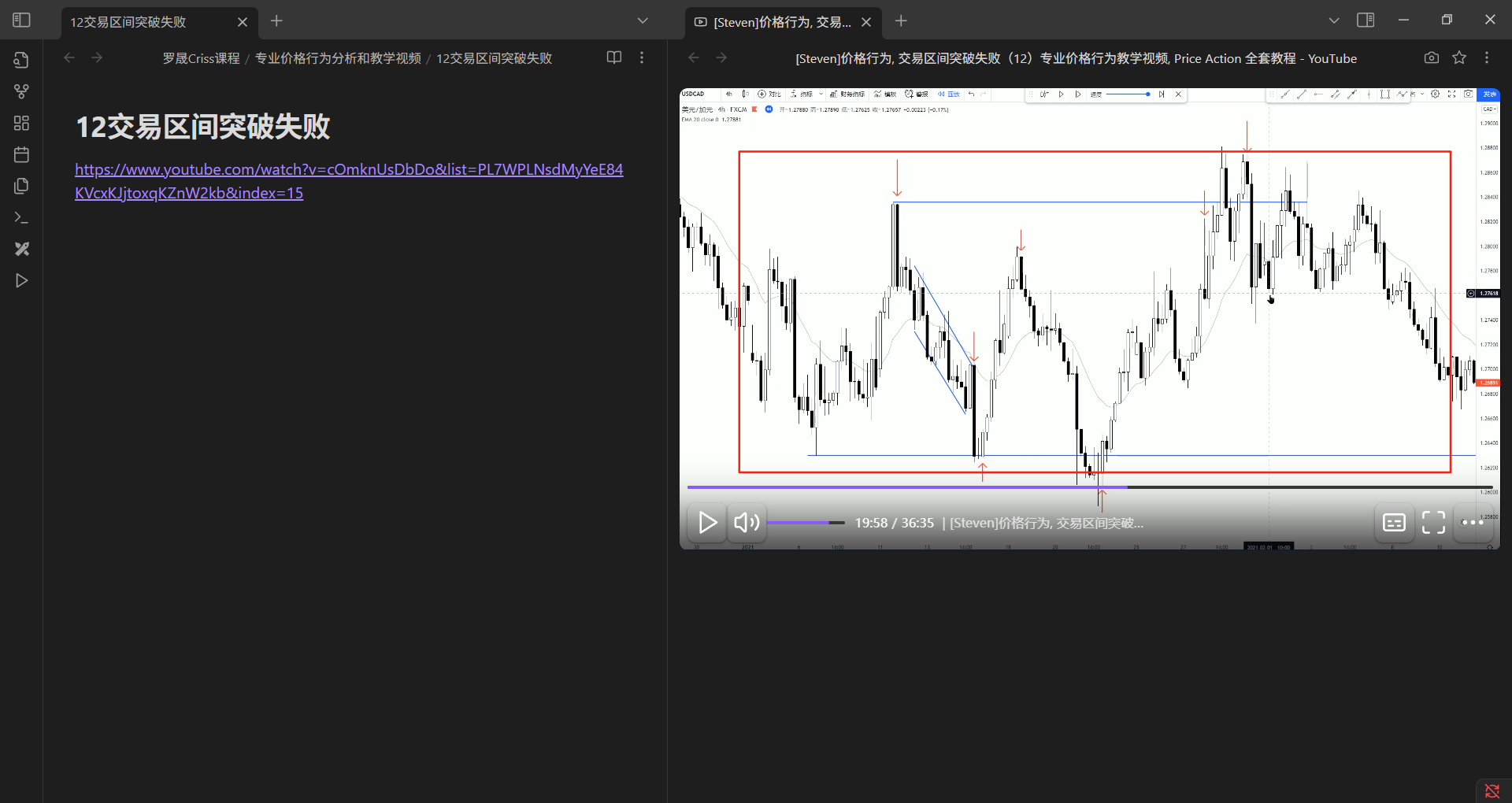Image resolution: width=1512 pixels, height=803 pixels.
Task: Play the YouTube video
Action: [x=707, y=523]
